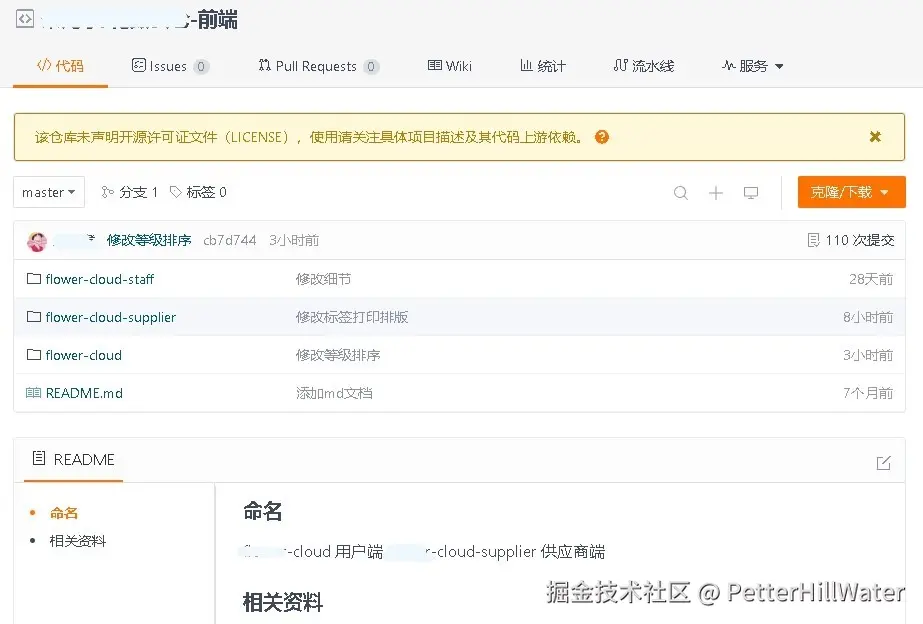This screenshot has width=923, height=624.
Task: Go to the Wiki tab
Action: click(450, 66)
